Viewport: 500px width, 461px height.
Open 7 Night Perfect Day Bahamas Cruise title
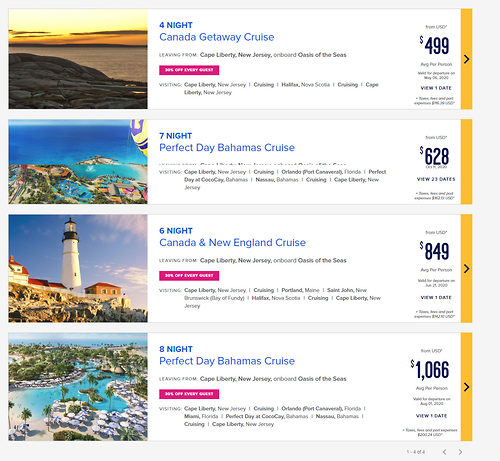227,148
